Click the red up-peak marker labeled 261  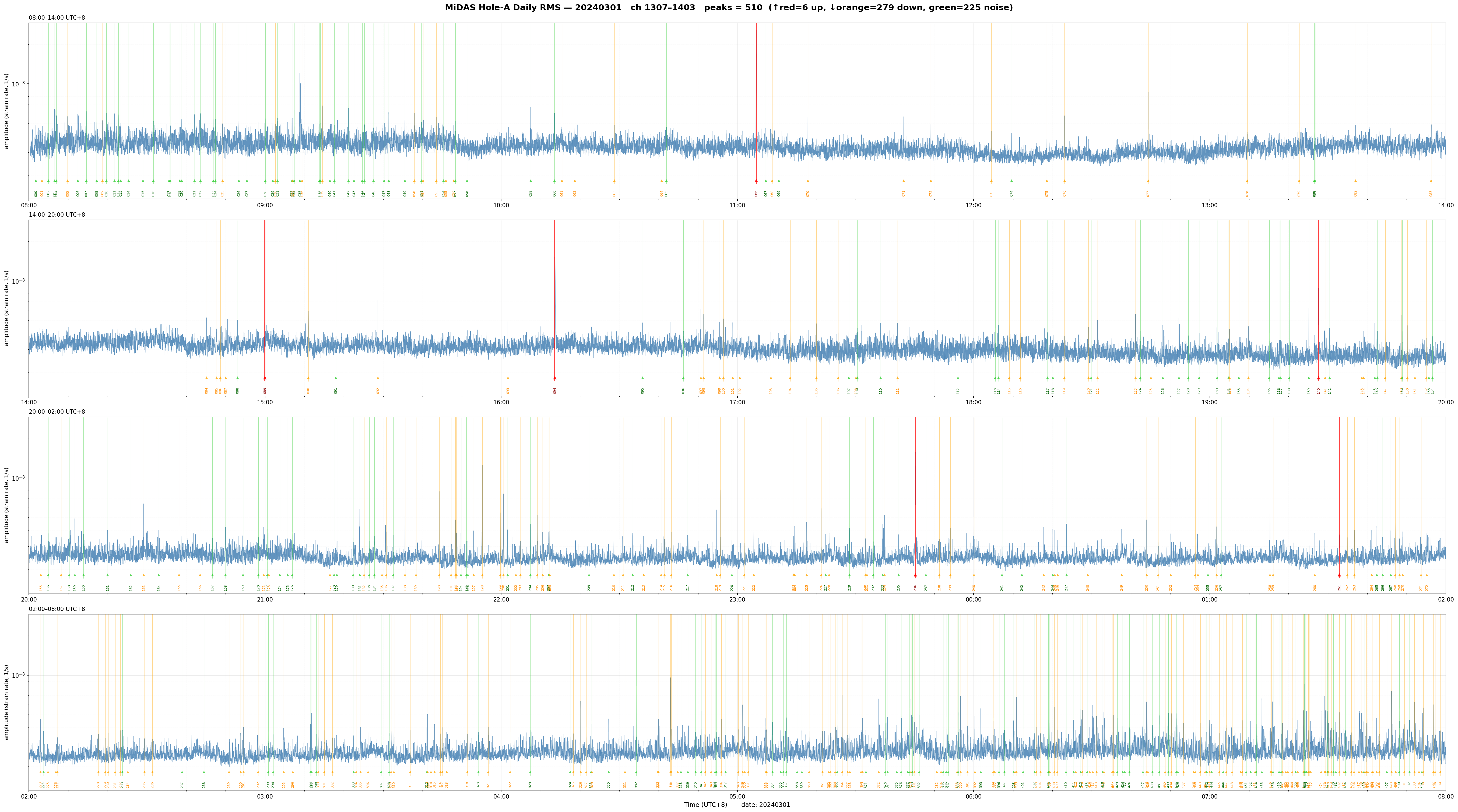1339,575
